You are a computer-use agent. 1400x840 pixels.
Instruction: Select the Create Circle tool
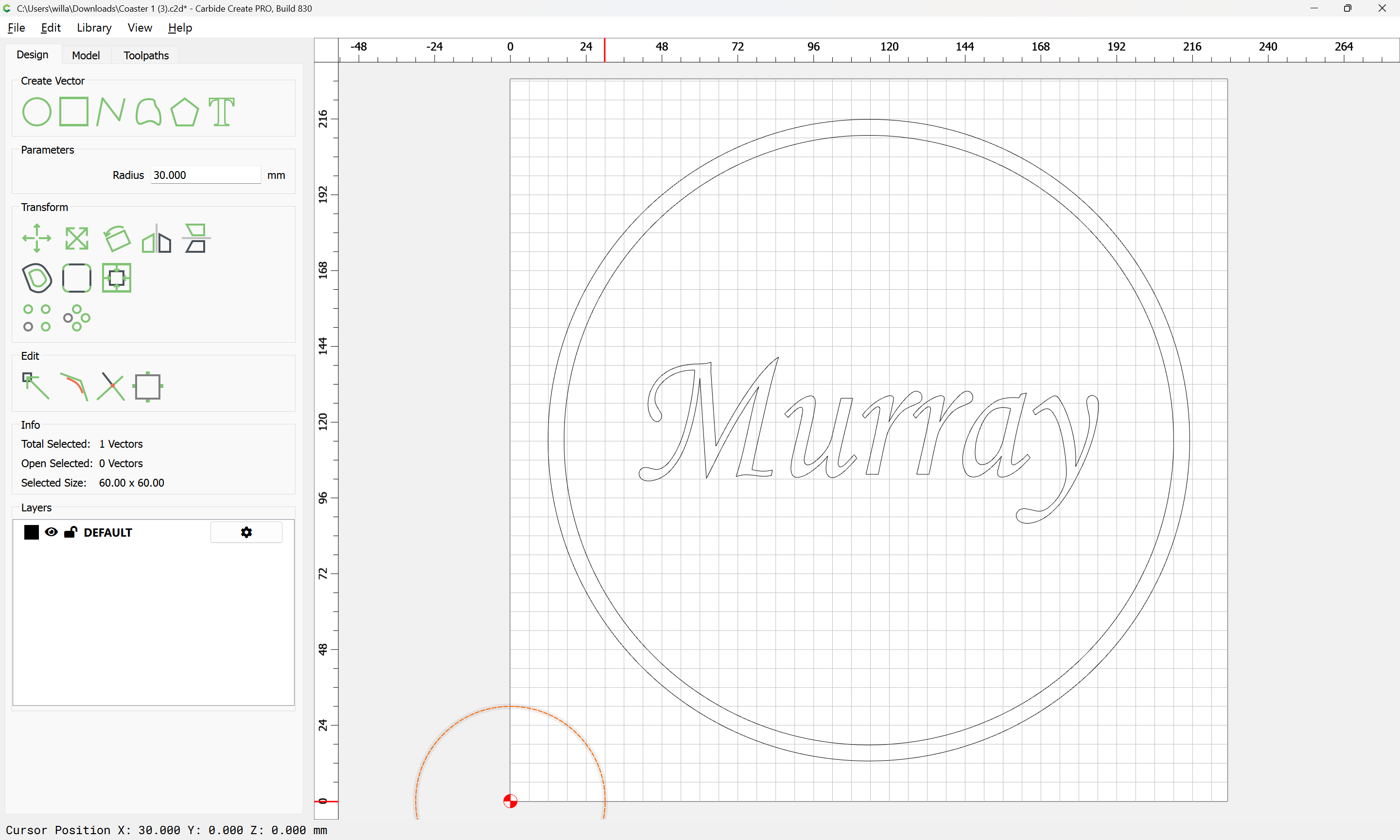[37, 111]
